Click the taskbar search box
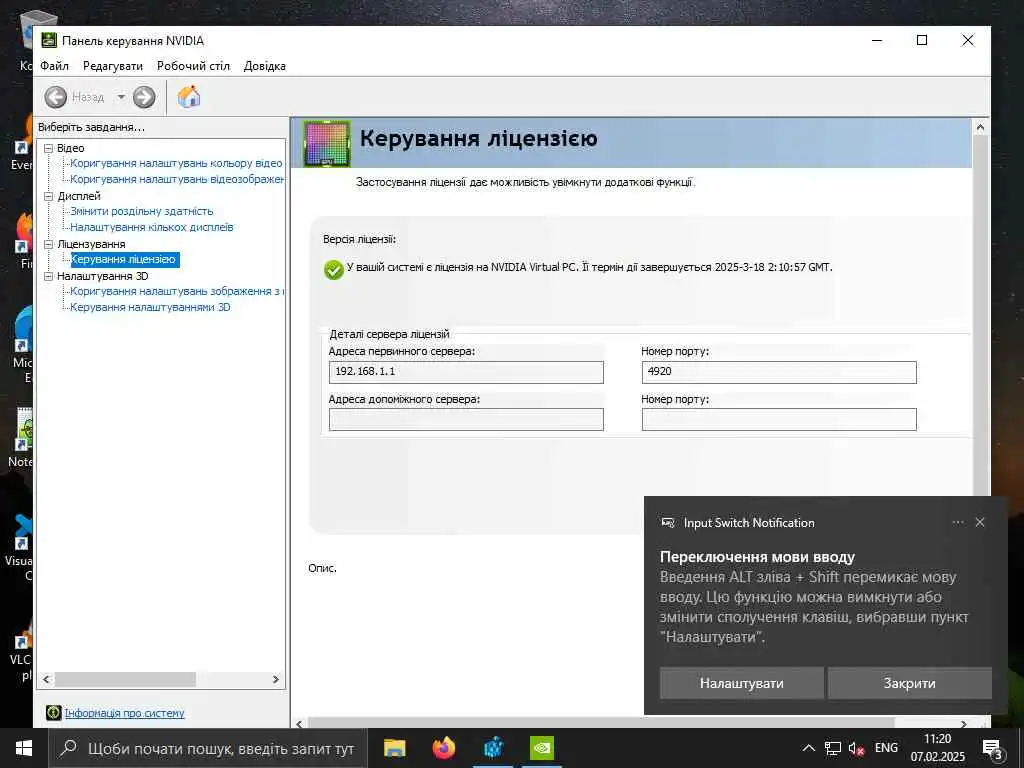 coord(208,748)
